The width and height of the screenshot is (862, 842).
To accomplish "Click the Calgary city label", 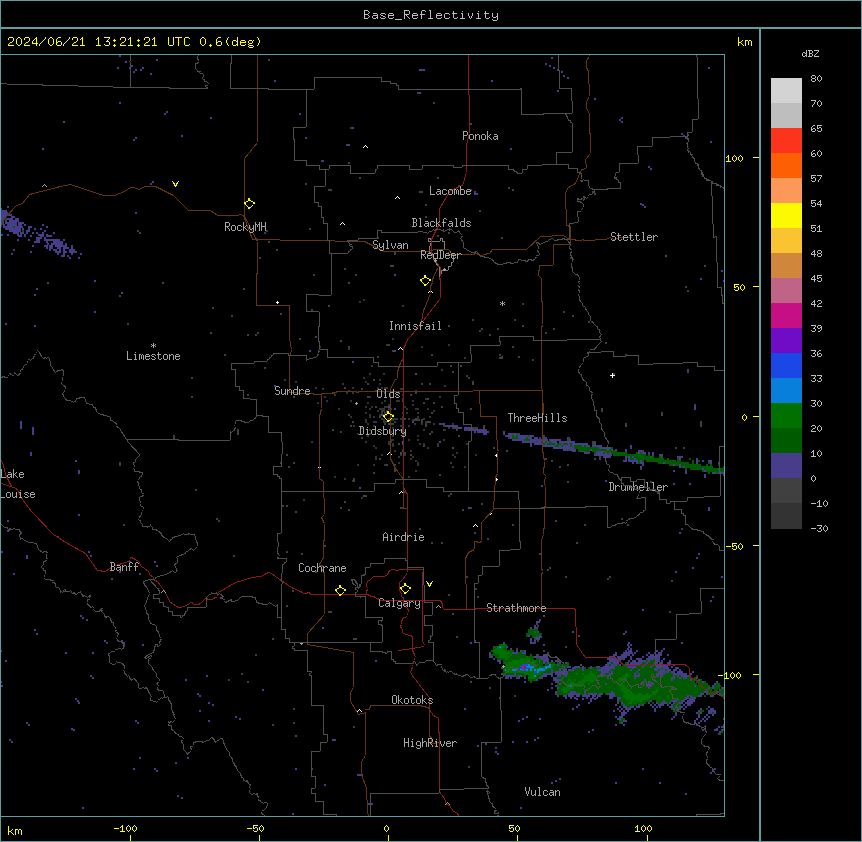I will pyautogui.click(x=399, y=603).
